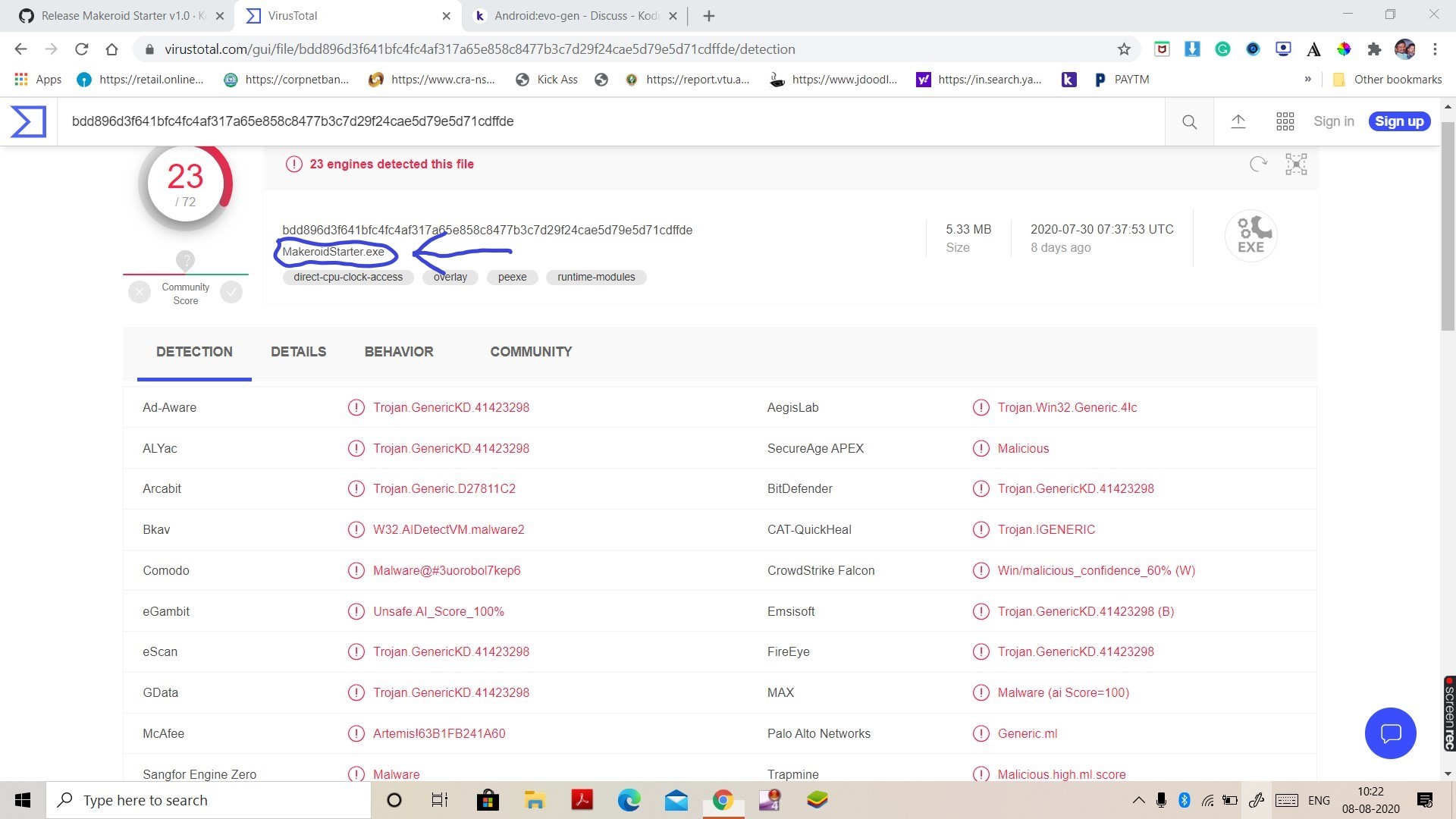The width and height of the screenshot is (1456, 819).
Task: Open the chat bubble button
Action: pos(1390,733)
